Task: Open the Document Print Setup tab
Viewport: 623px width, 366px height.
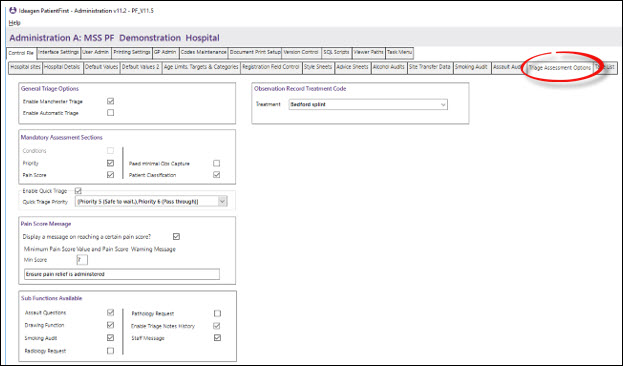Action: click(255, 52)
